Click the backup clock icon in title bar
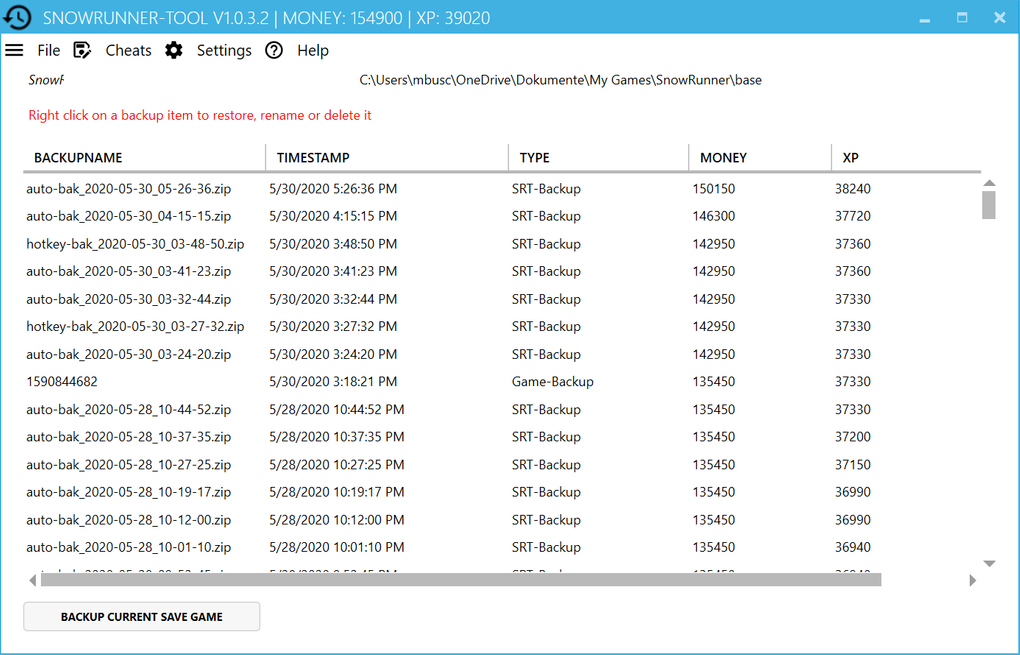The image size is (1020, 655). pyautogui.click(x=18, y=18)
